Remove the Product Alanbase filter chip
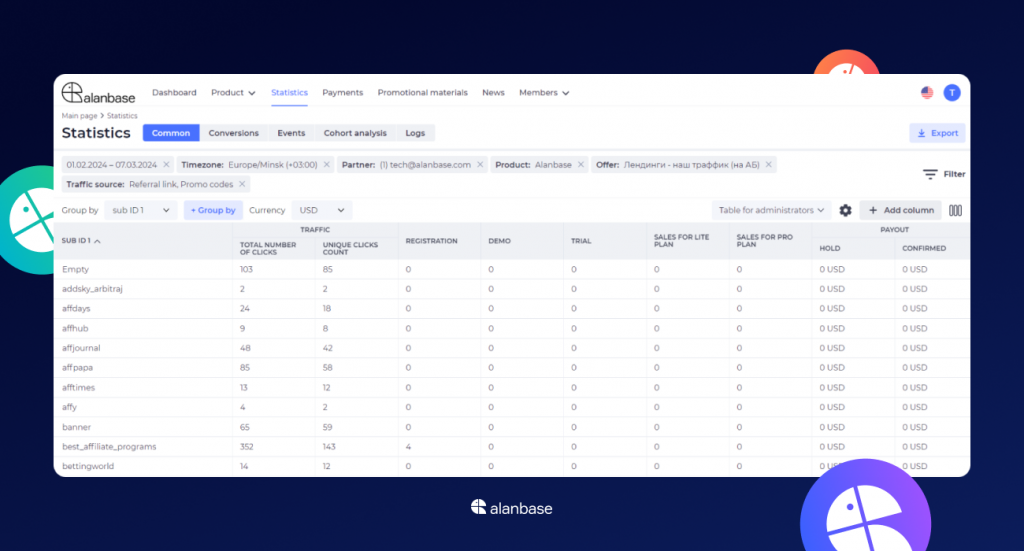The image size is (1024, 551). [x=581, y=165]
